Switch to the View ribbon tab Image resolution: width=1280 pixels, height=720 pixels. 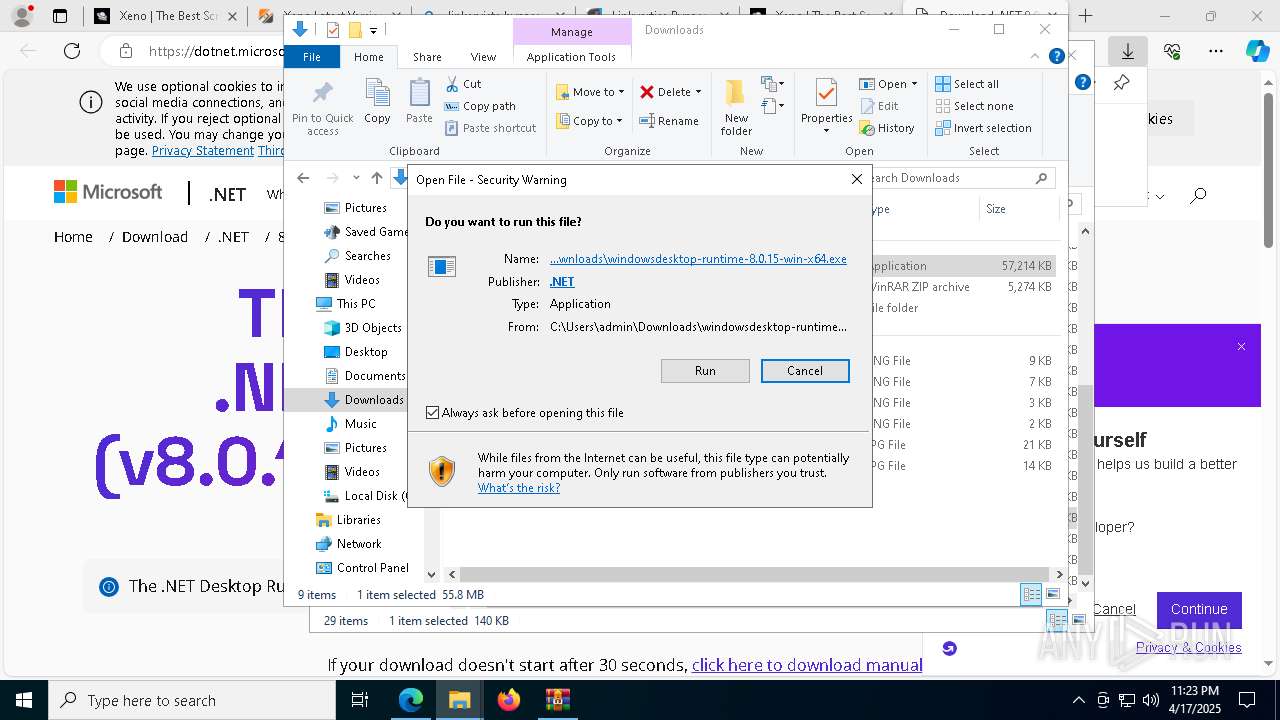coord(483,57)
